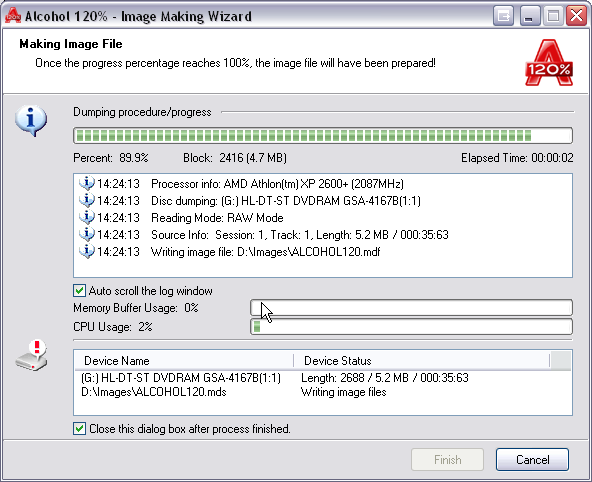Click info icon of Processor info log entry
592x482 pixels.
[x=86, y=183]
